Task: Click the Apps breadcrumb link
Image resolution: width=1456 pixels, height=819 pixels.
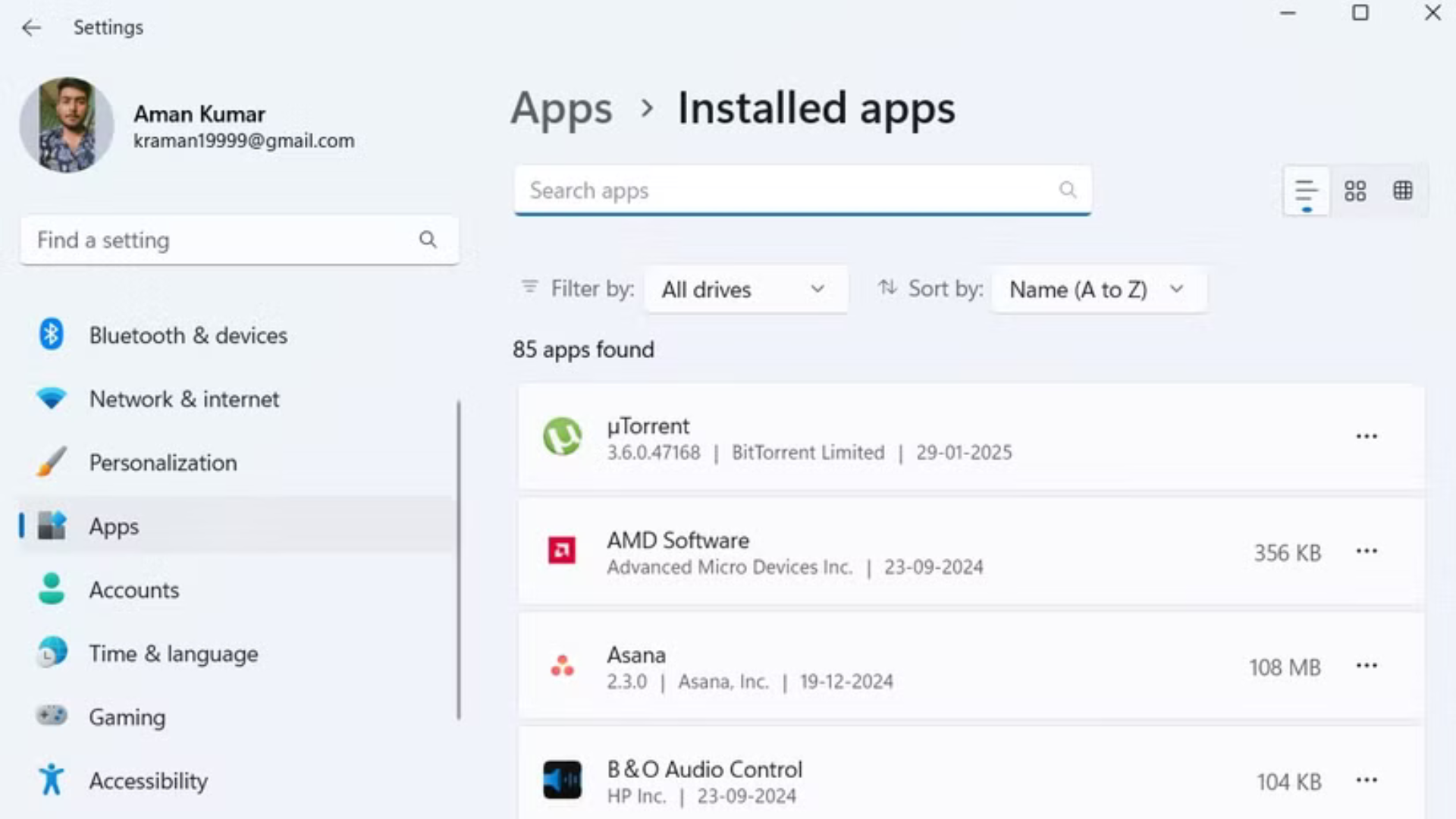Action: pos(562,108)
